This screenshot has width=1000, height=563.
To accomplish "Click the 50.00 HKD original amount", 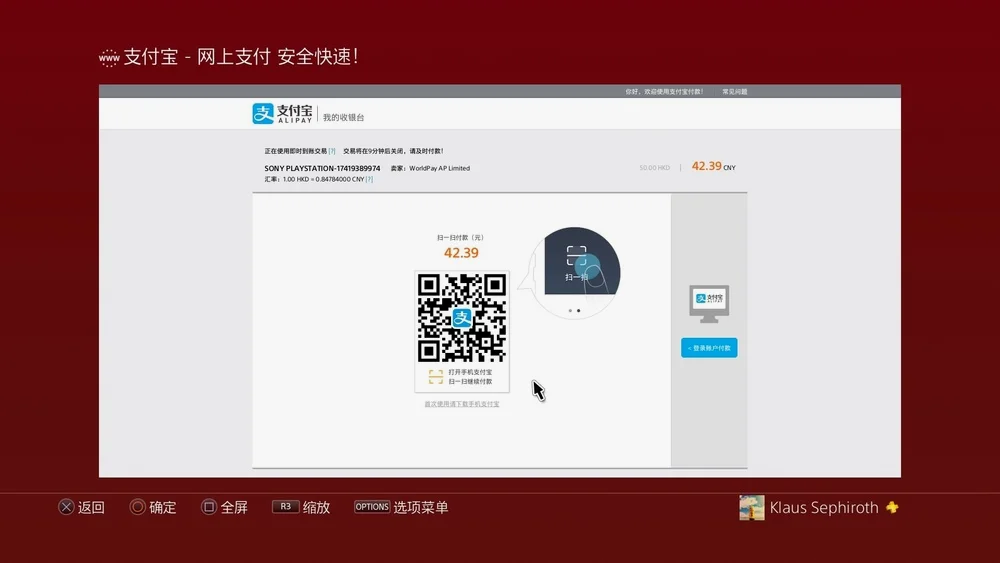I will click(x=654, y=168).
